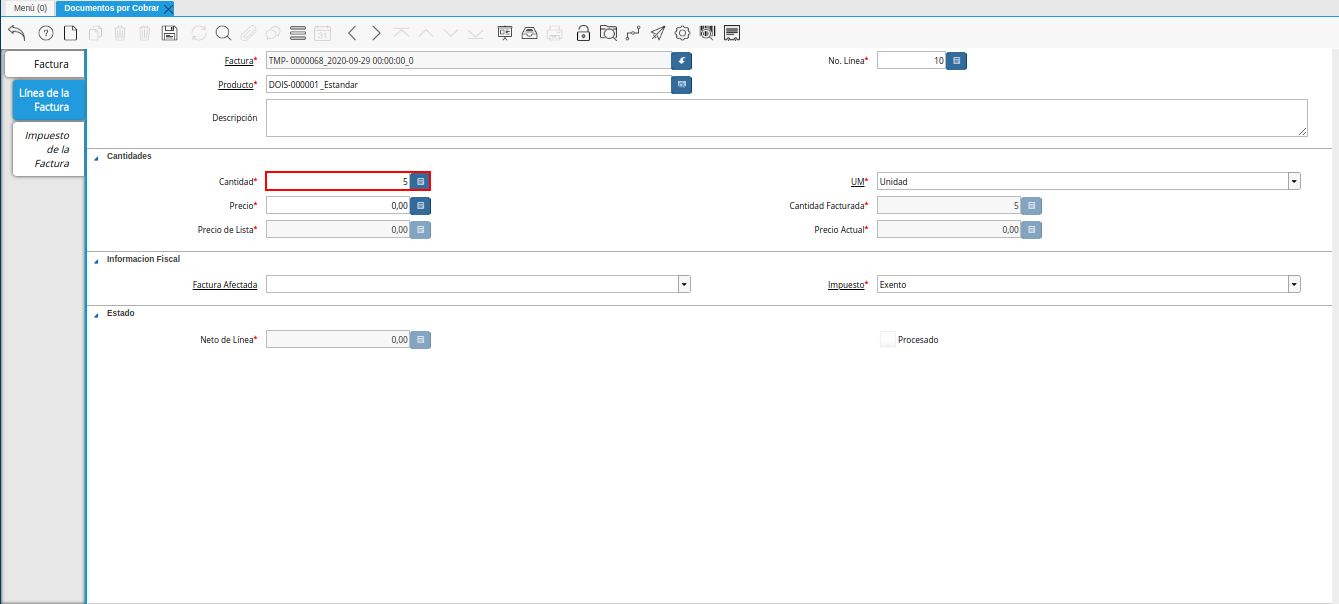Click the refresh arrows icon
The height and width of the screenshot is (604, 1339).
pyautogui.click(x=199, y=33)
